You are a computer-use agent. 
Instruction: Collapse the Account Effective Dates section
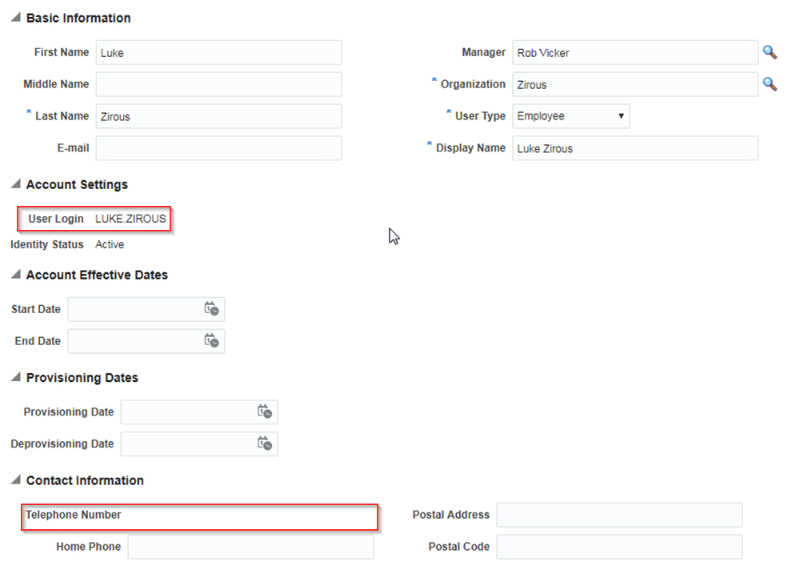pyautogui.click(x=16, y=275)
